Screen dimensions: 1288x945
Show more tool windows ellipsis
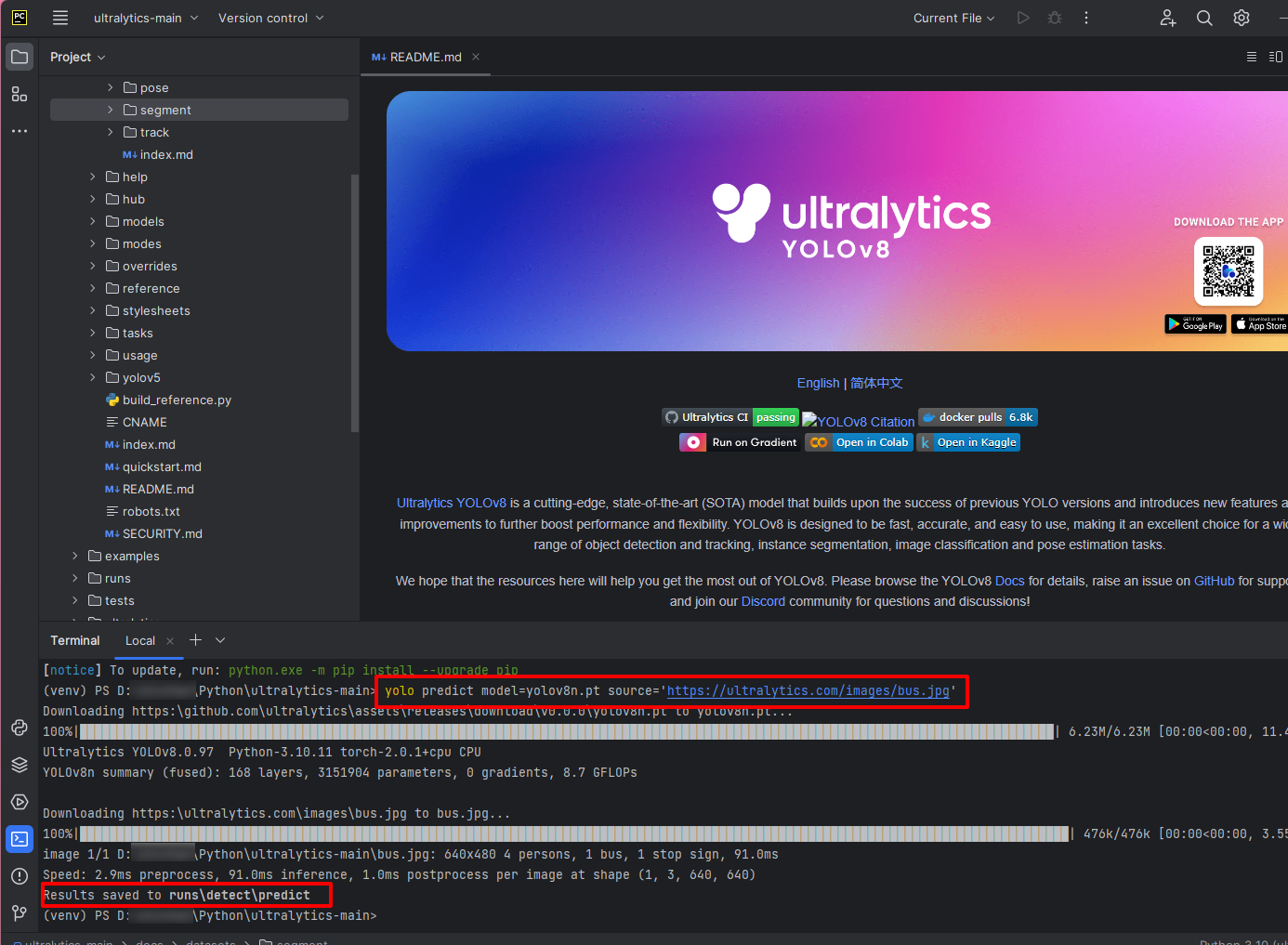pos(20,131)
